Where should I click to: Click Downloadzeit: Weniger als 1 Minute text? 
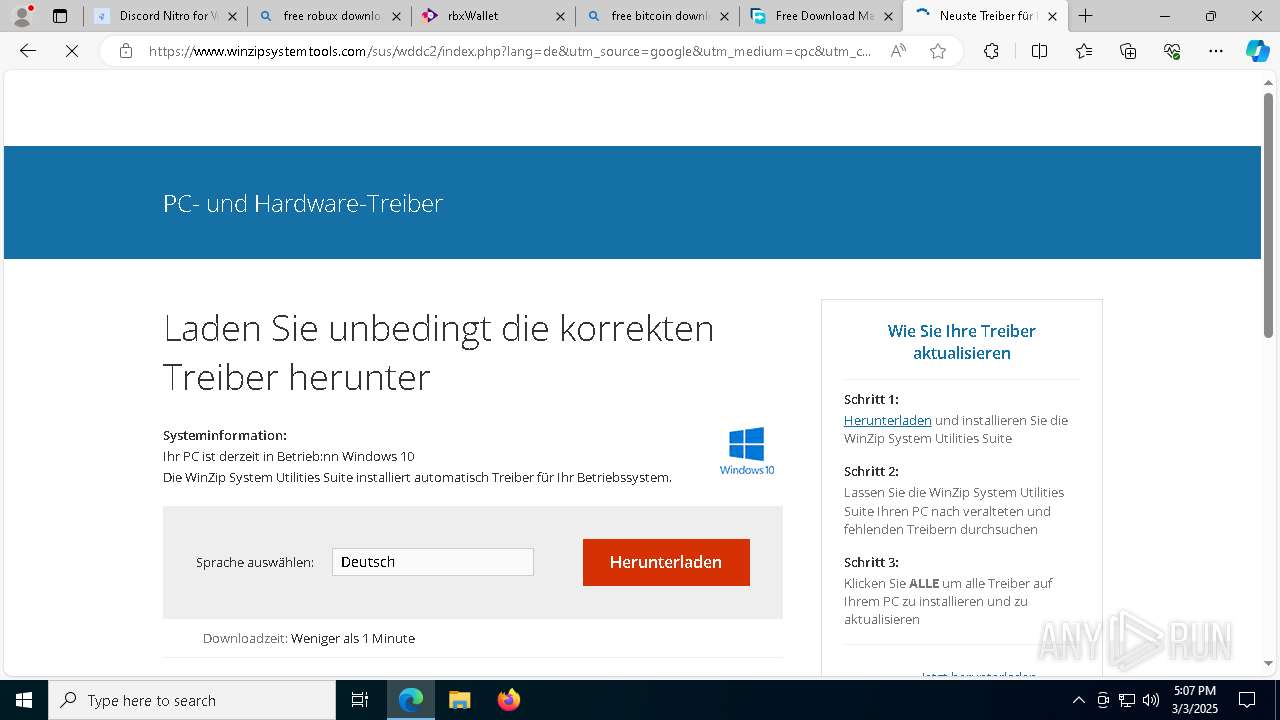[309, 638]
